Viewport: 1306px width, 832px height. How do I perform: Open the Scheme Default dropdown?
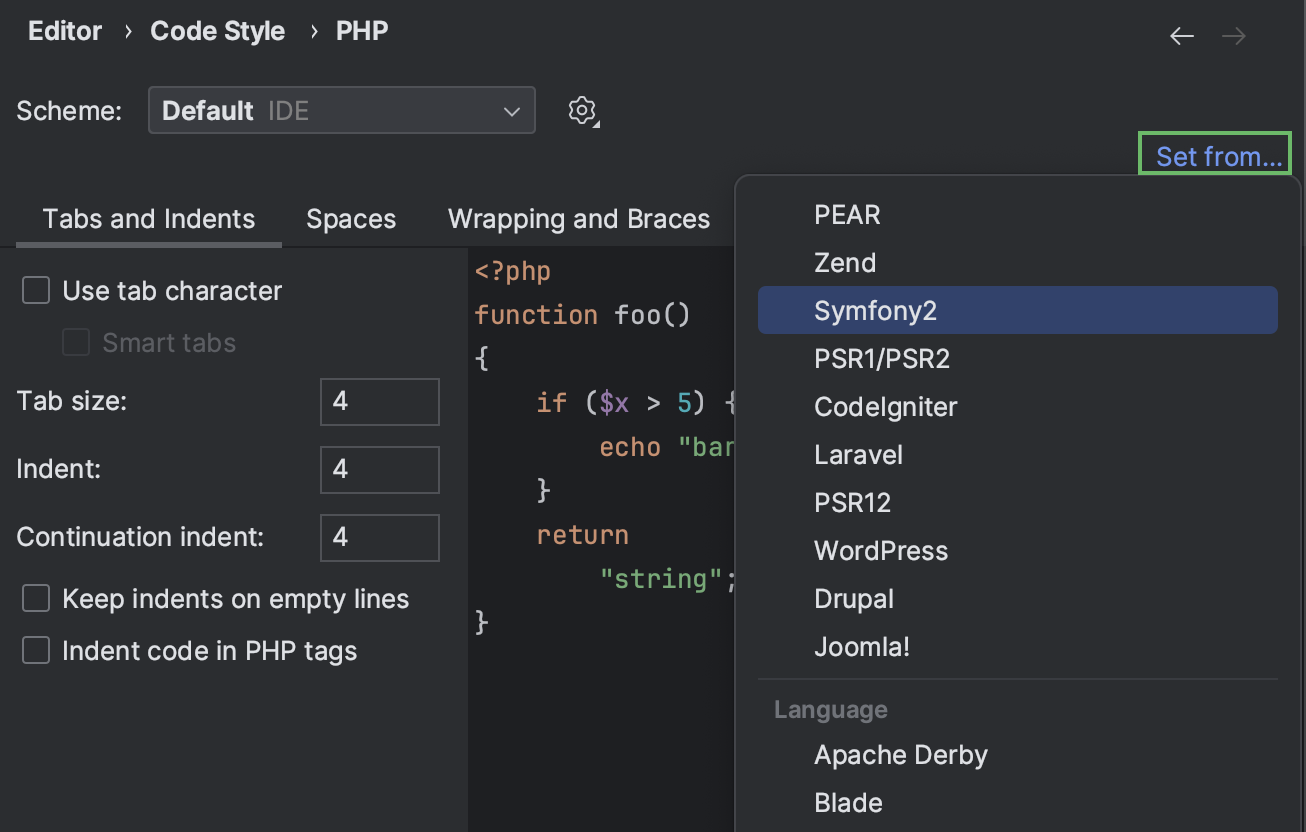pyautogui.click(x=342, y=110)
